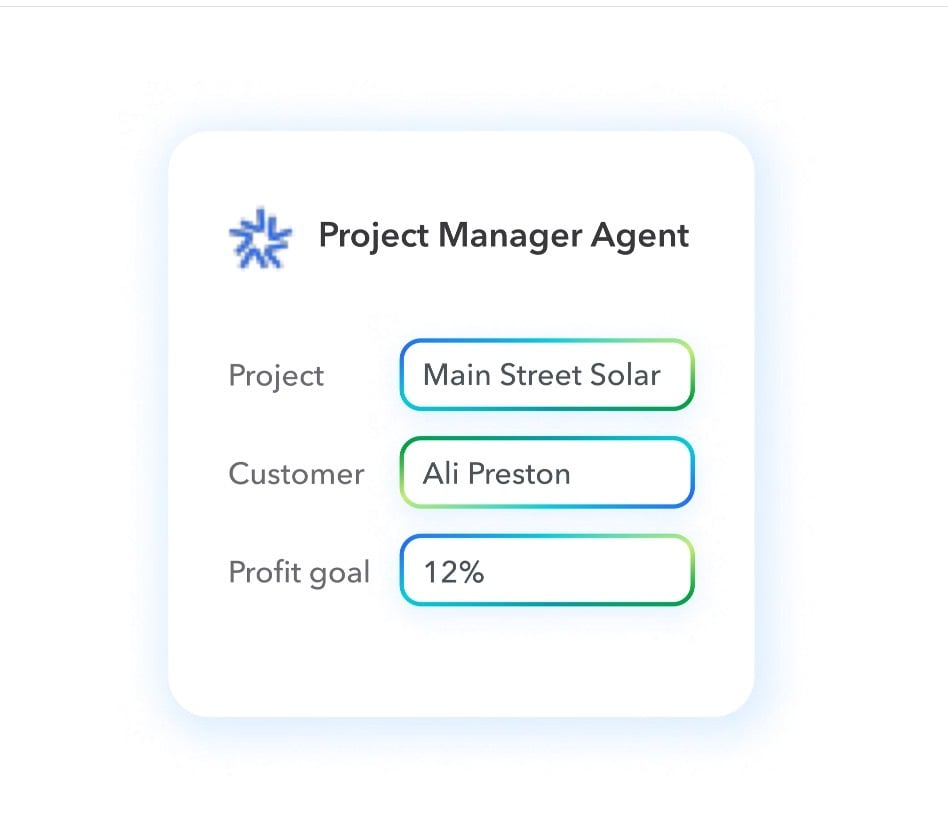Click the word Solar in Project field
This screenshot has width=948, height=822.
(626, 375)
